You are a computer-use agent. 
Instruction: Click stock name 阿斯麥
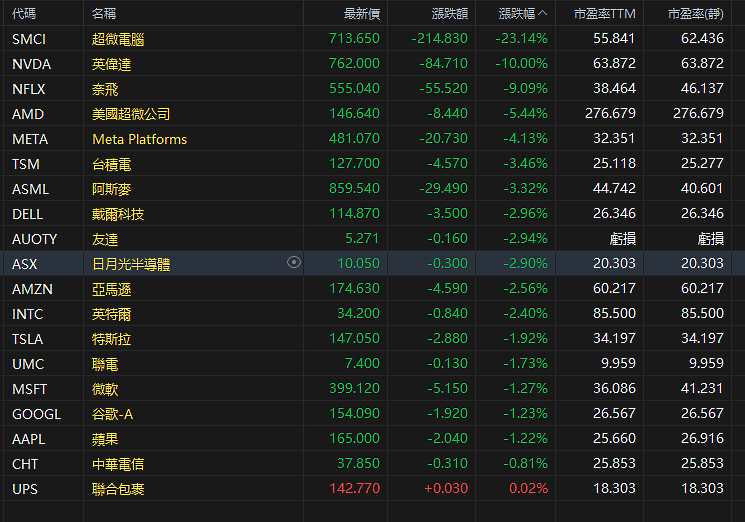coord(111,189)
